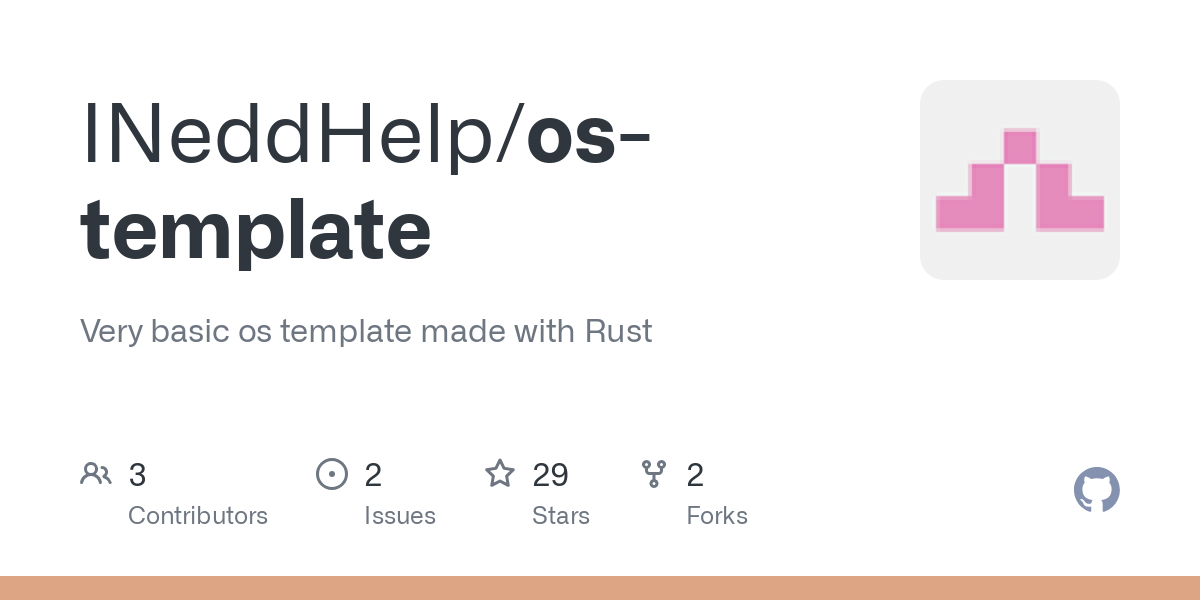Click the issues circle-dot icon
Image resolution: width=1200 pixels, height=600 pixels.
pos(331,474)
